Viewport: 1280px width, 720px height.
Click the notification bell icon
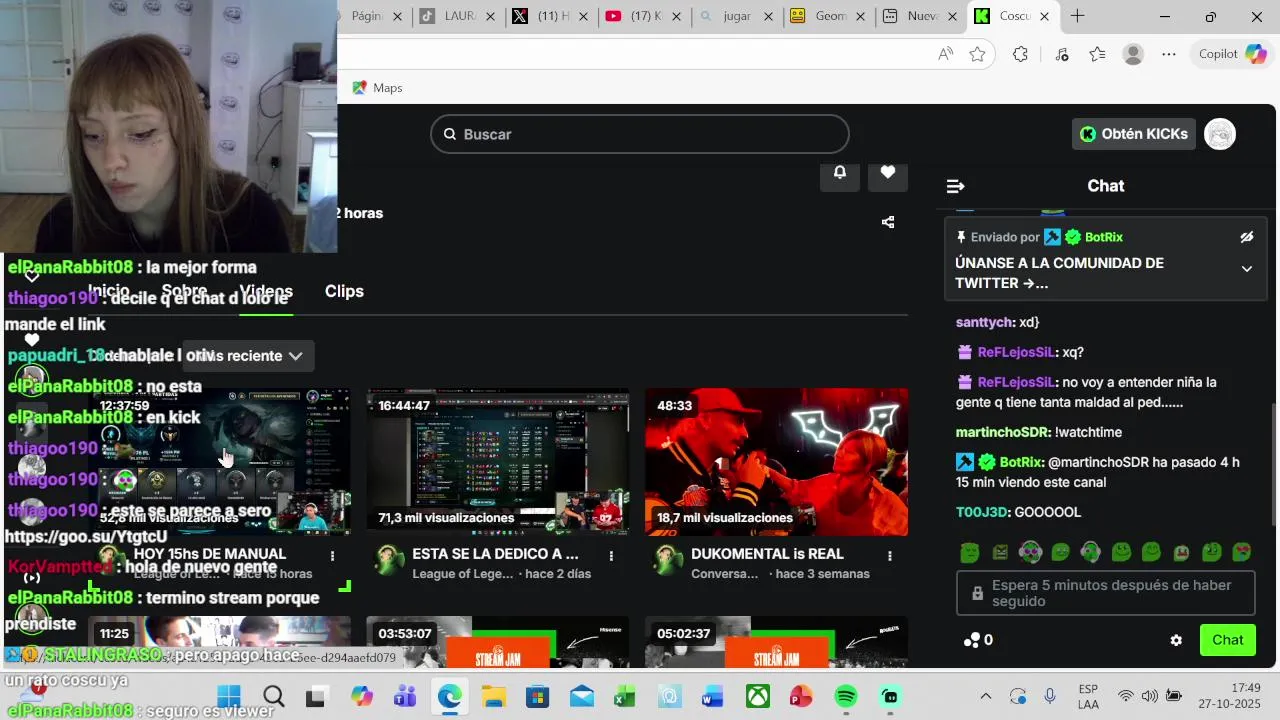click(840, 172)
